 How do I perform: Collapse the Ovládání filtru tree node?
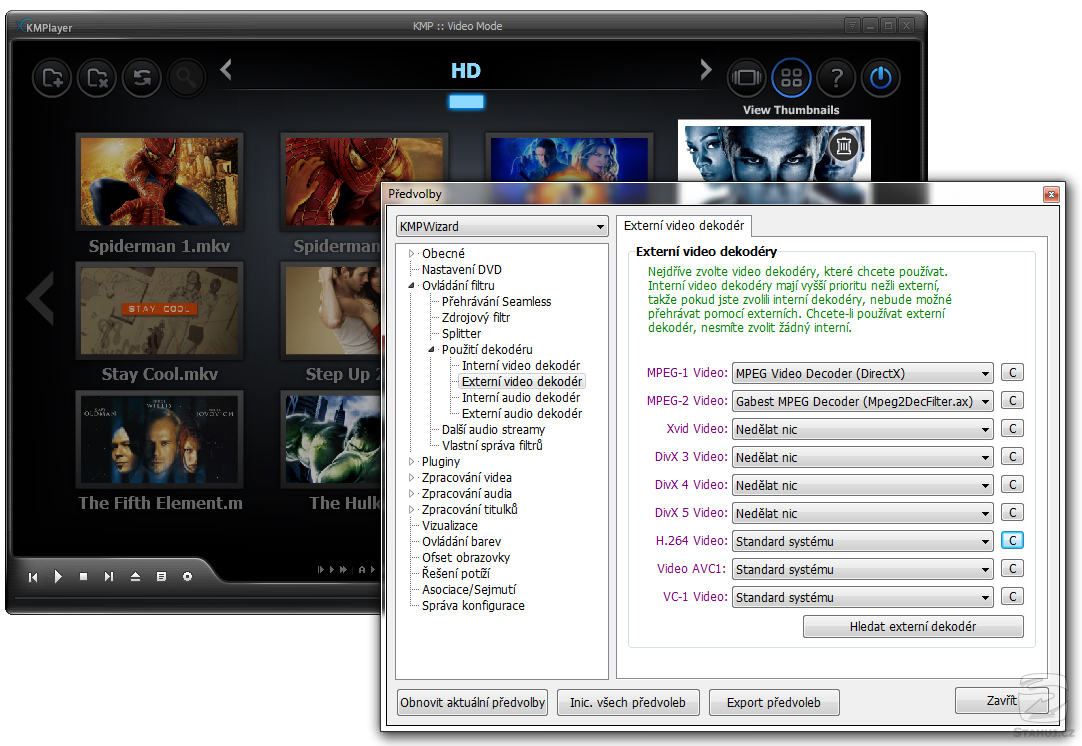[x=411, y=285]
